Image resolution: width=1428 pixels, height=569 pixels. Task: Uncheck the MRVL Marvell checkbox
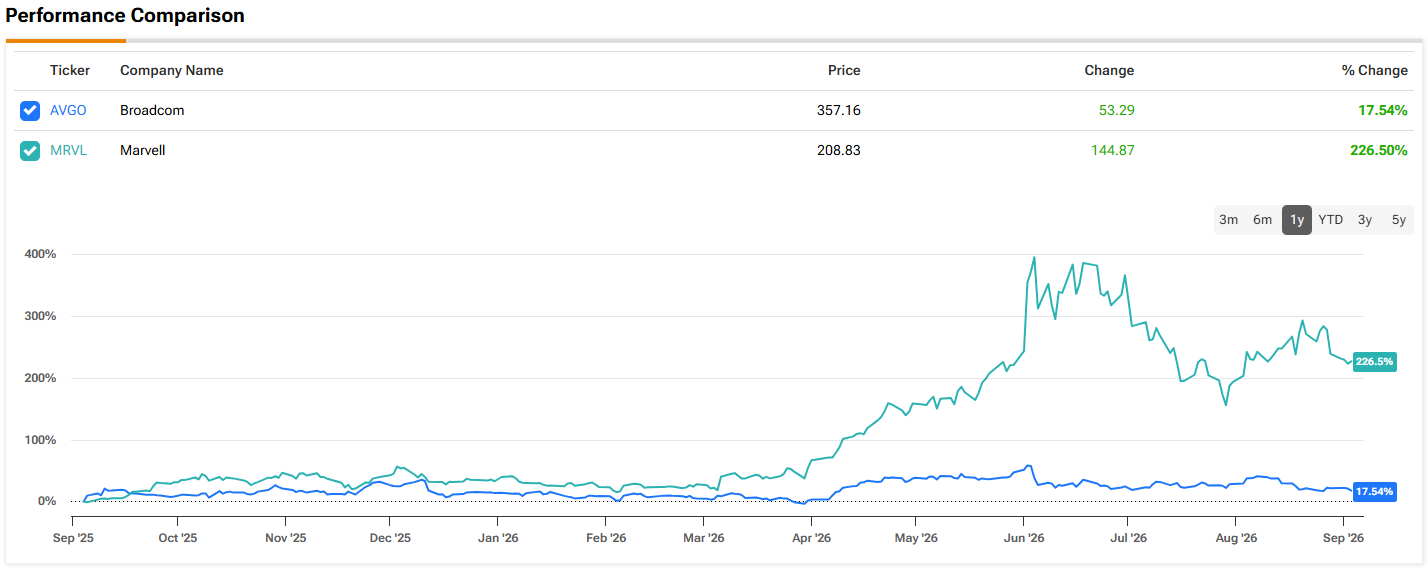30,151
